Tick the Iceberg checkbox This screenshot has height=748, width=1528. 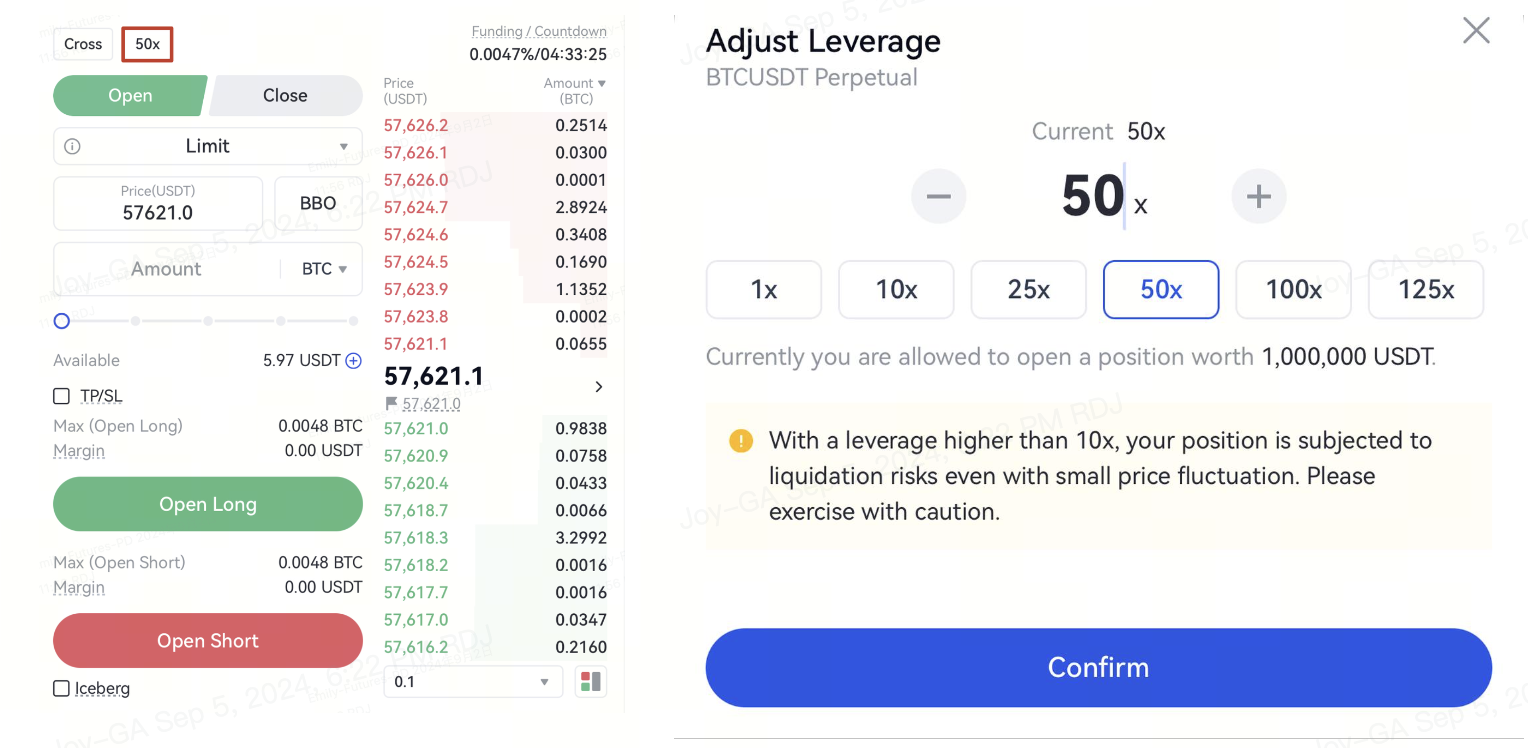[62, 688]
